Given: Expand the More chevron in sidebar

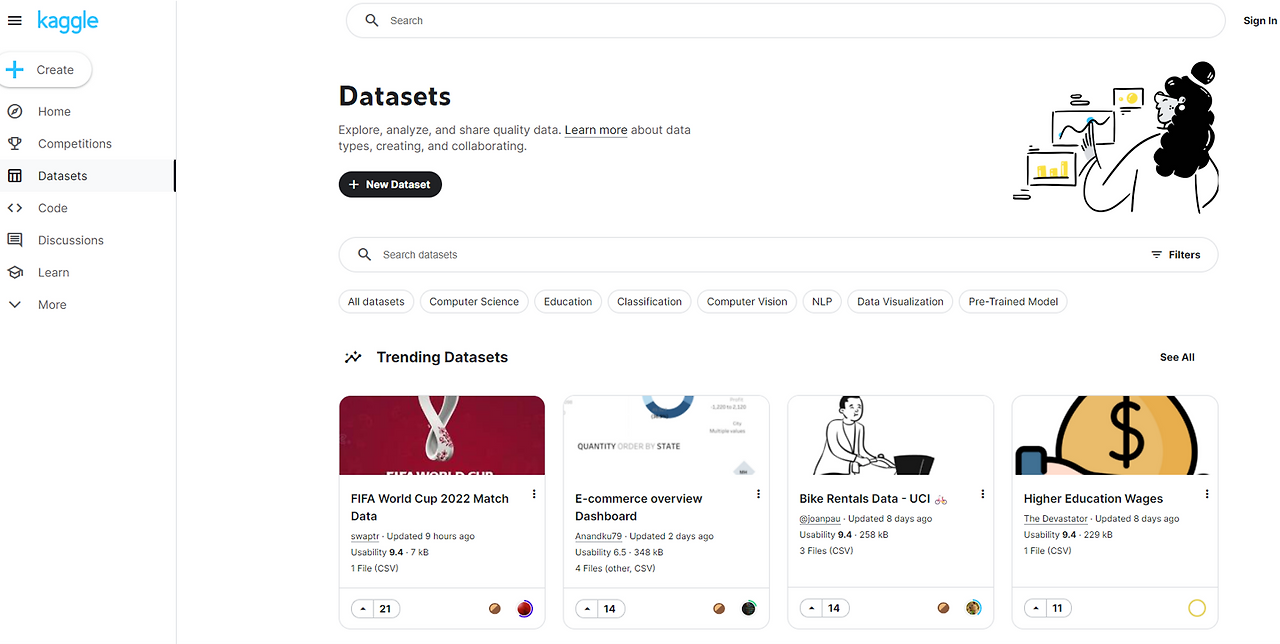Looking at the screenshot, I should 15,305.
